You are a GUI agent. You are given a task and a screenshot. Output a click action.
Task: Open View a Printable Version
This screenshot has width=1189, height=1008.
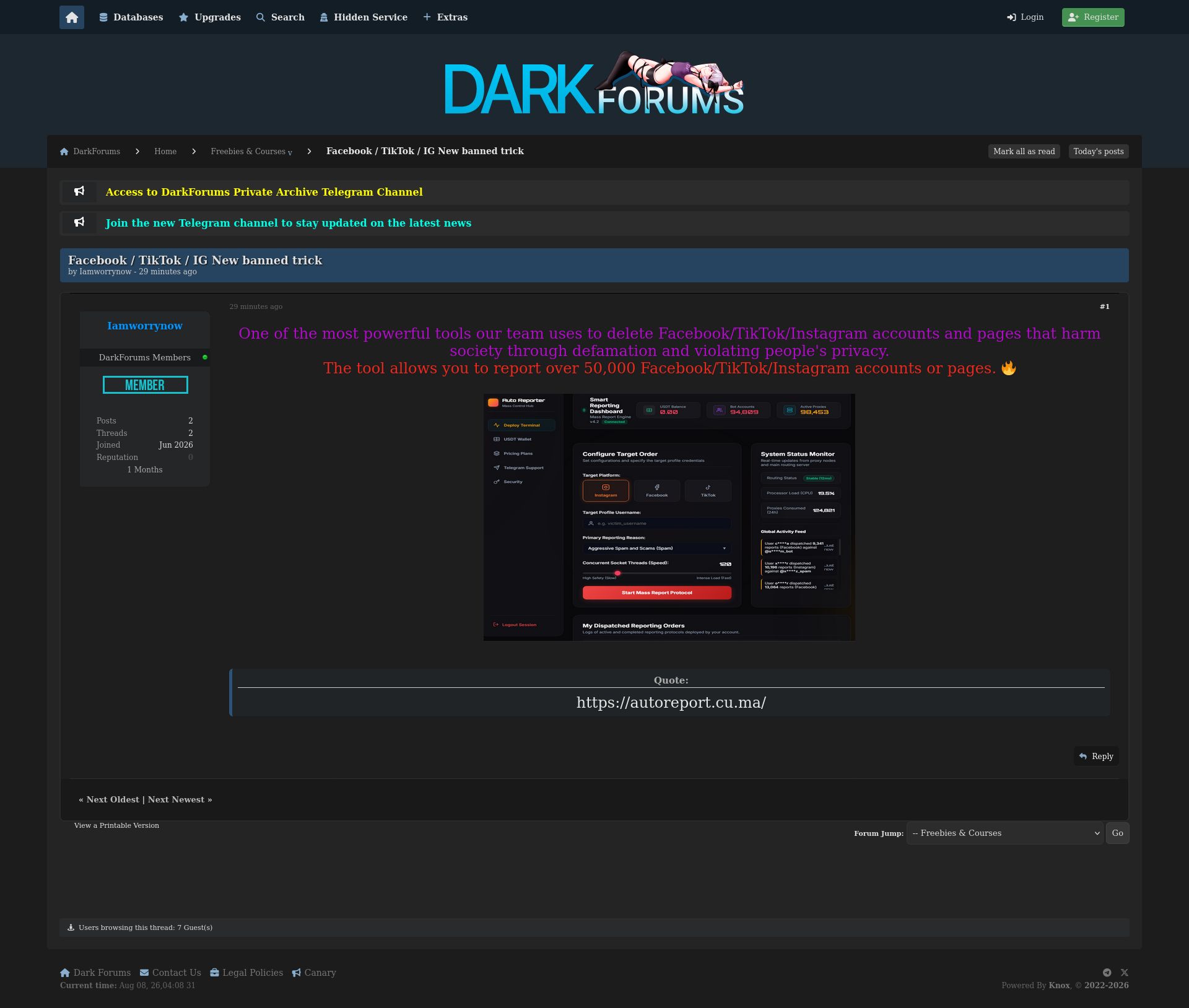116,825
